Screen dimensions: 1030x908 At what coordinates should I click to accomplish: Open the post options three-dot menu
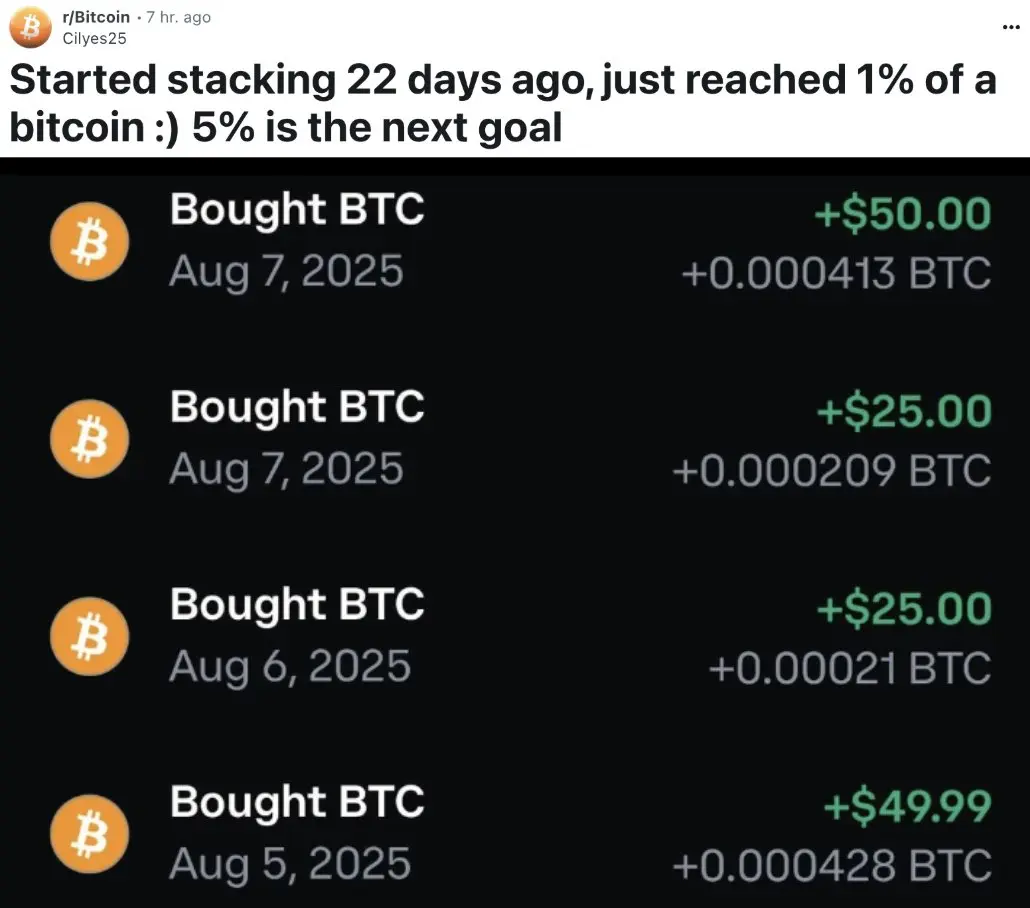coord(1011,27)
